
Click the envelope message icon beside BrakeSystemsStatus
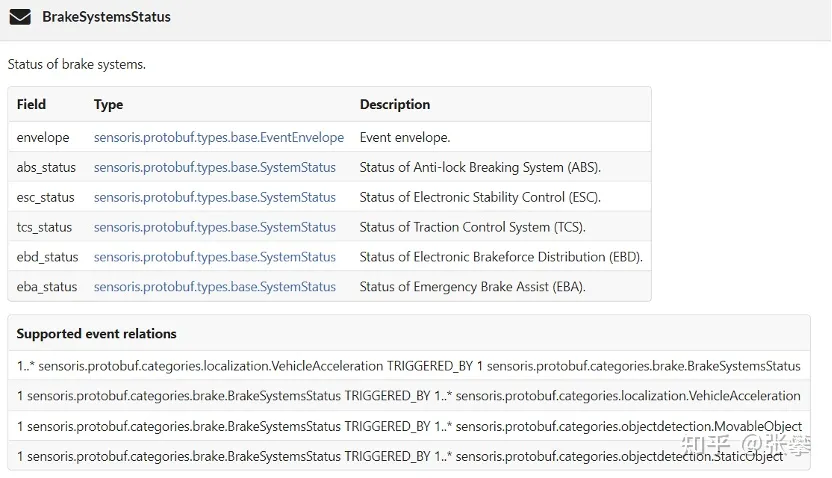tap(20, 17)
